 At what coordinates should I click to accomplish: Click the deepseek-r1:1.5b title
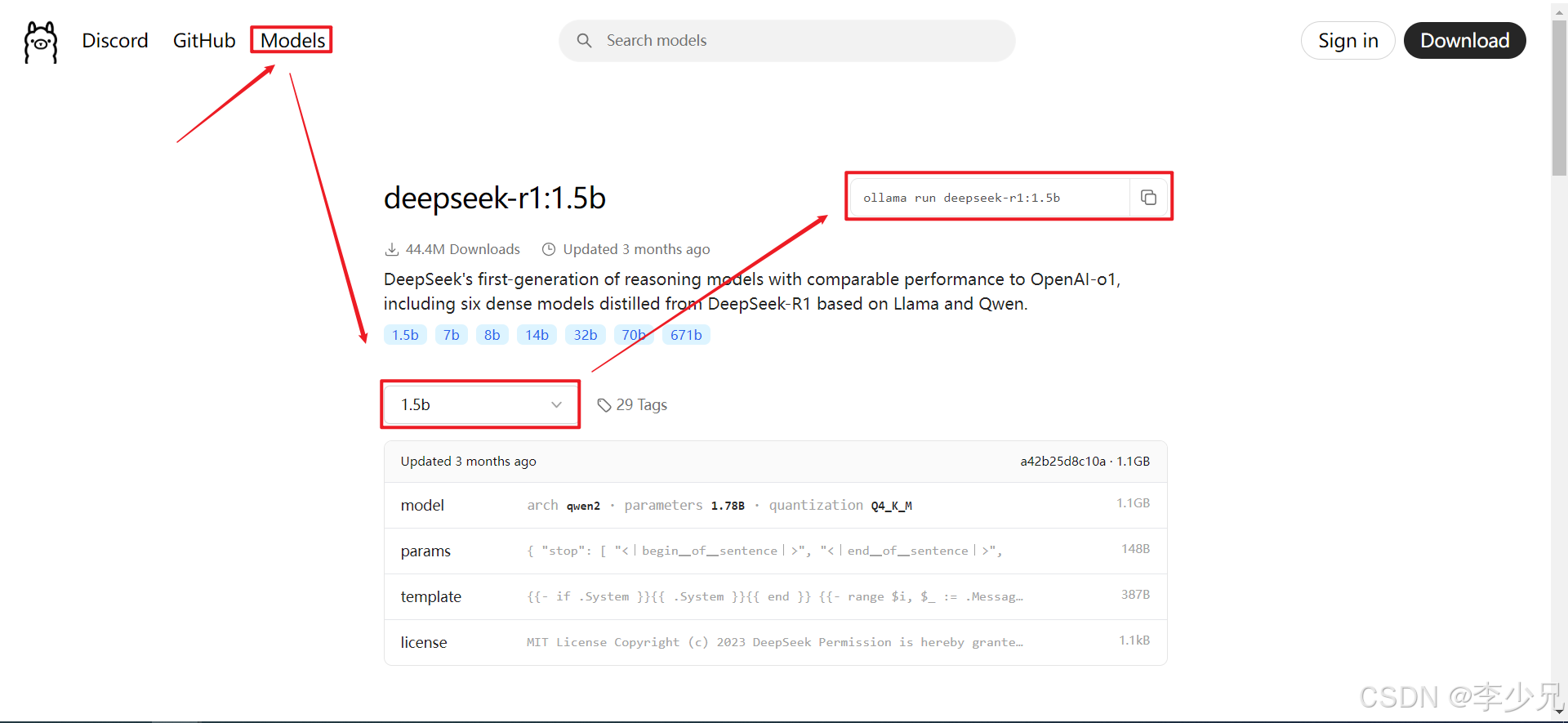[x=495, y=199]
